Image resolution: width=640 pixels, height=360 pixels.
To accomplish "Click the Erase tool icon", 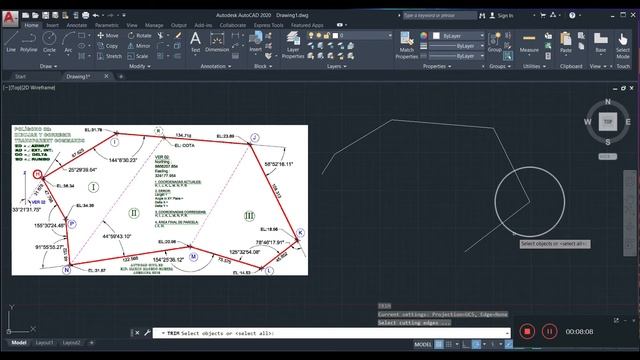I will (178, 36).
